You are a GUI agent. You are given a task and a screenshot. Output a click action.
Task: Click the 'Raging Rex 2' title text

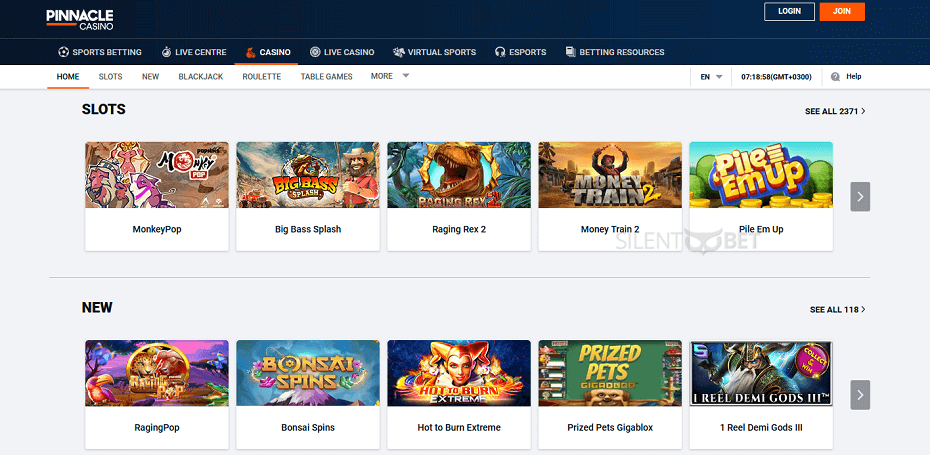459,229
